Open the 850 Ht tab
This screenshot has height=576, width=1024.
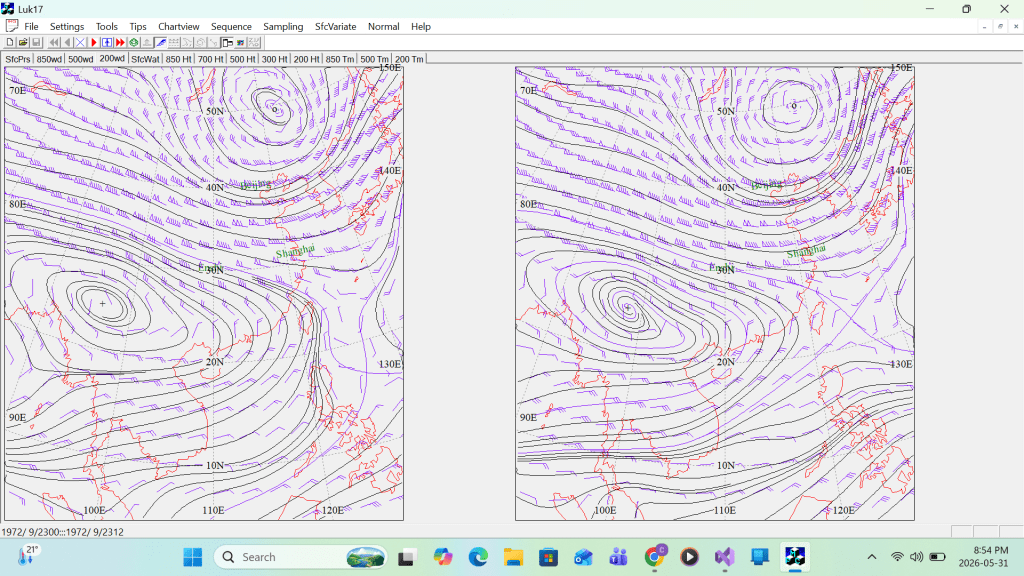178,59
